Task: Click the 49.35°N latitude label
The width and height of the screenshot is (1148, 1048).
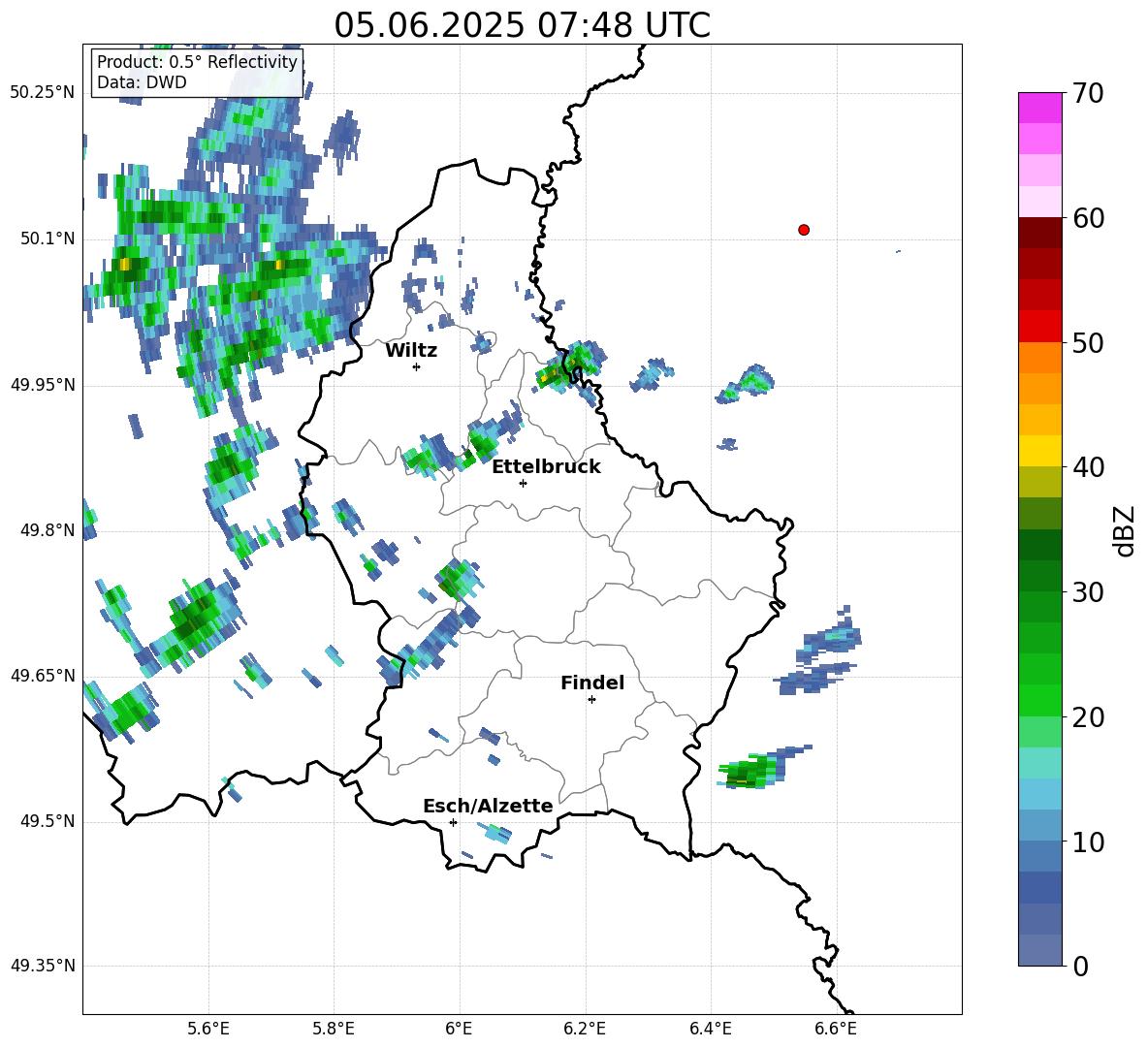Action: click(43, 966)
